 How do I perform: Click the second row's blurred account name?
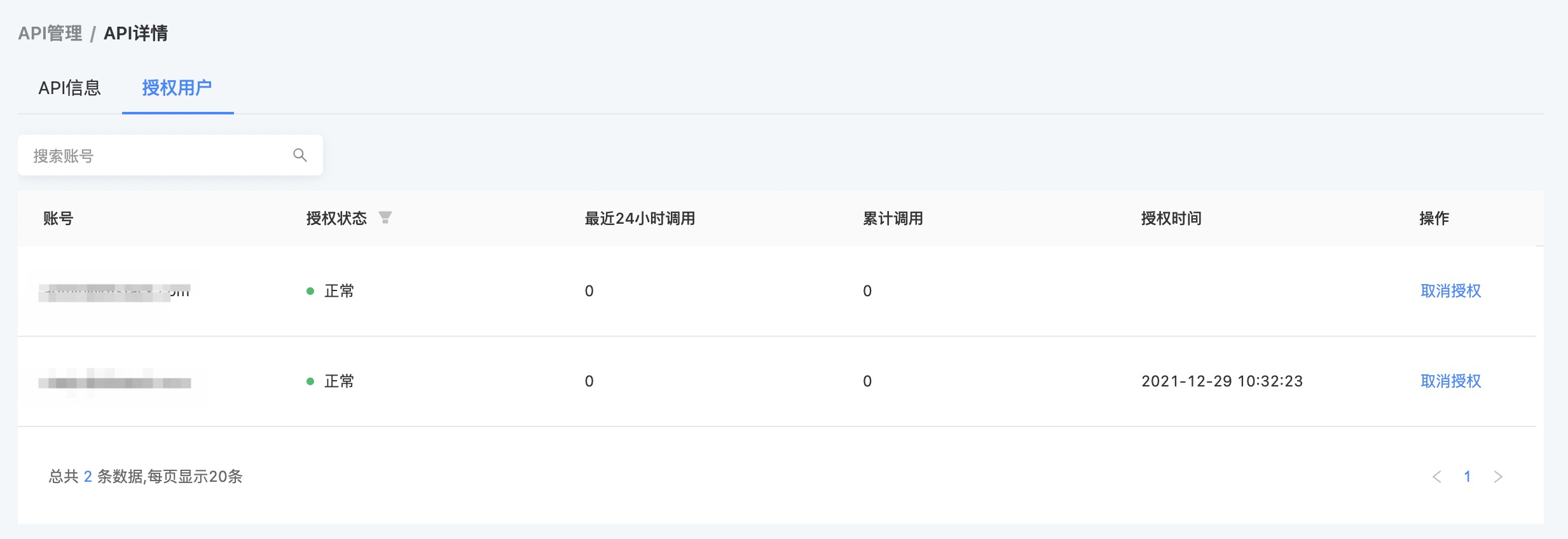pos(114,382)
